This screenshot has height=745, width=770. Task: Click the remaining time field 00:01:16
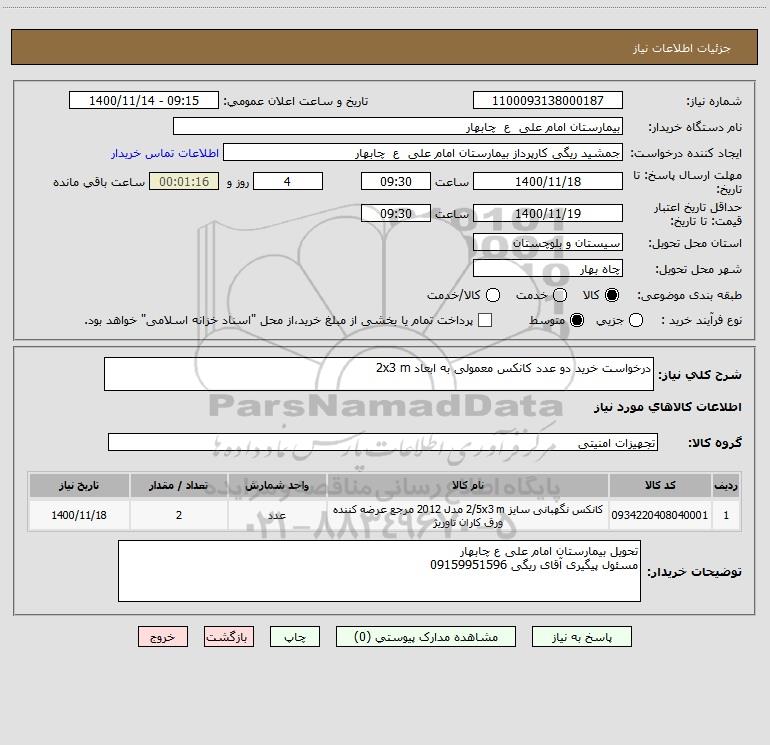(184, 181)
